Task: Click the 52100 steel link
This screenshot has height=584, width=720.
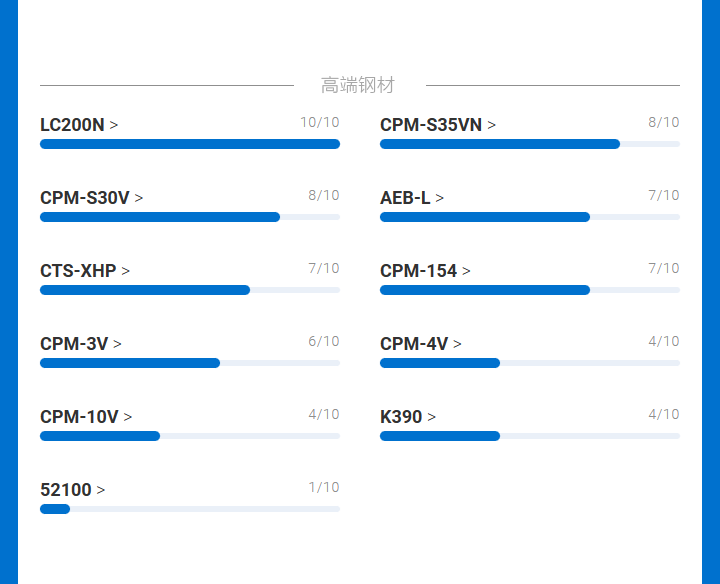Action: pos(72,490)
